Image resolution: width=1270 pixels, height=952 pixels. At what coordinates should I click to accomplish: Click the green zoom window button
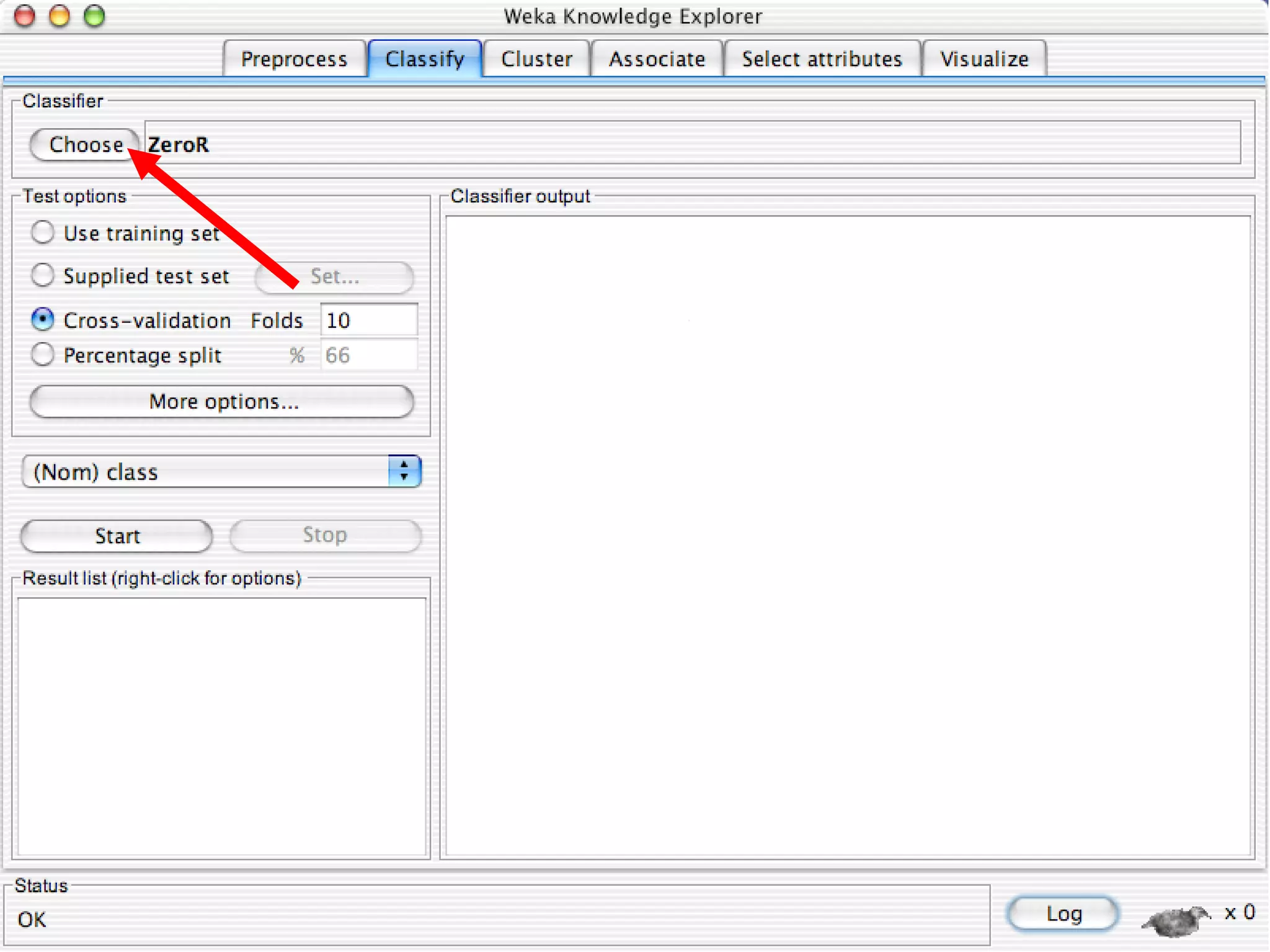pos(94,15)
